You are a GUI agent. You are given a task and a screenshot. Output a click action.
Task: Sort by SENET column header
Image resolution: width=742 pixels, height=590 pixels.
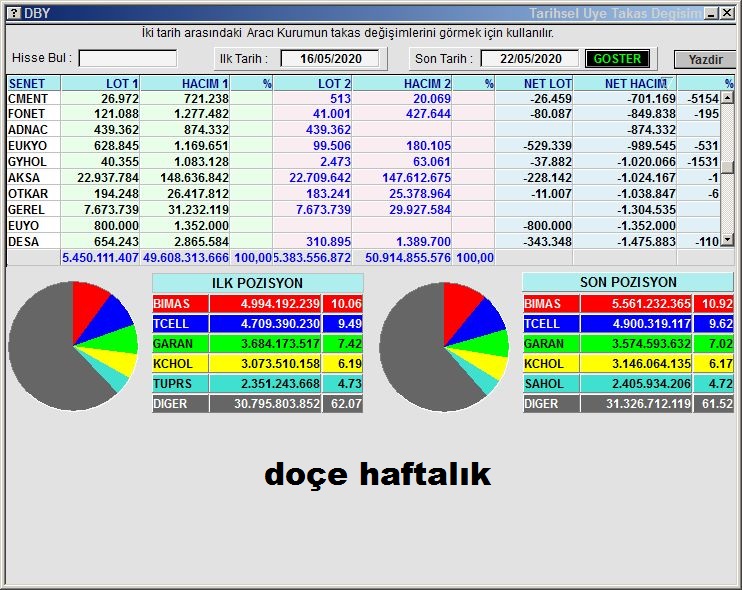[34, 83]
